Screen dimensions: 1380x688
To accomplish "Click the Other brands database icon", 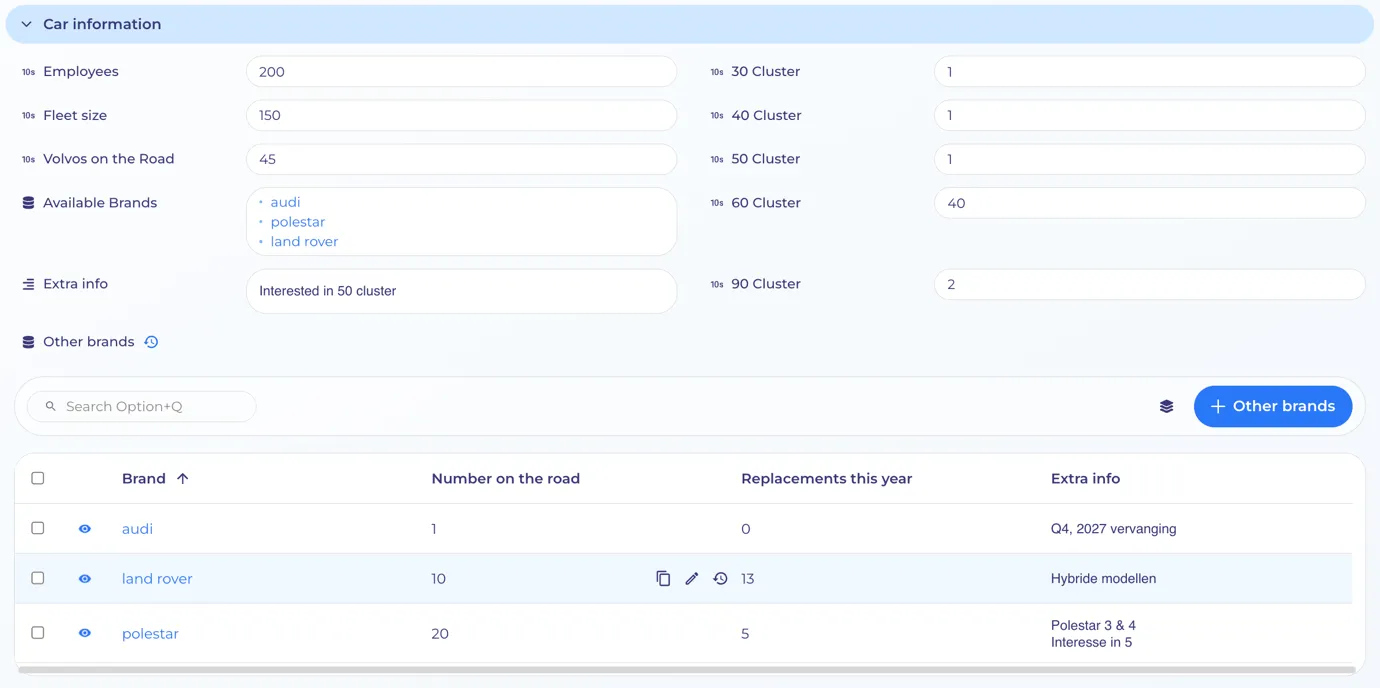I will 28,342.
